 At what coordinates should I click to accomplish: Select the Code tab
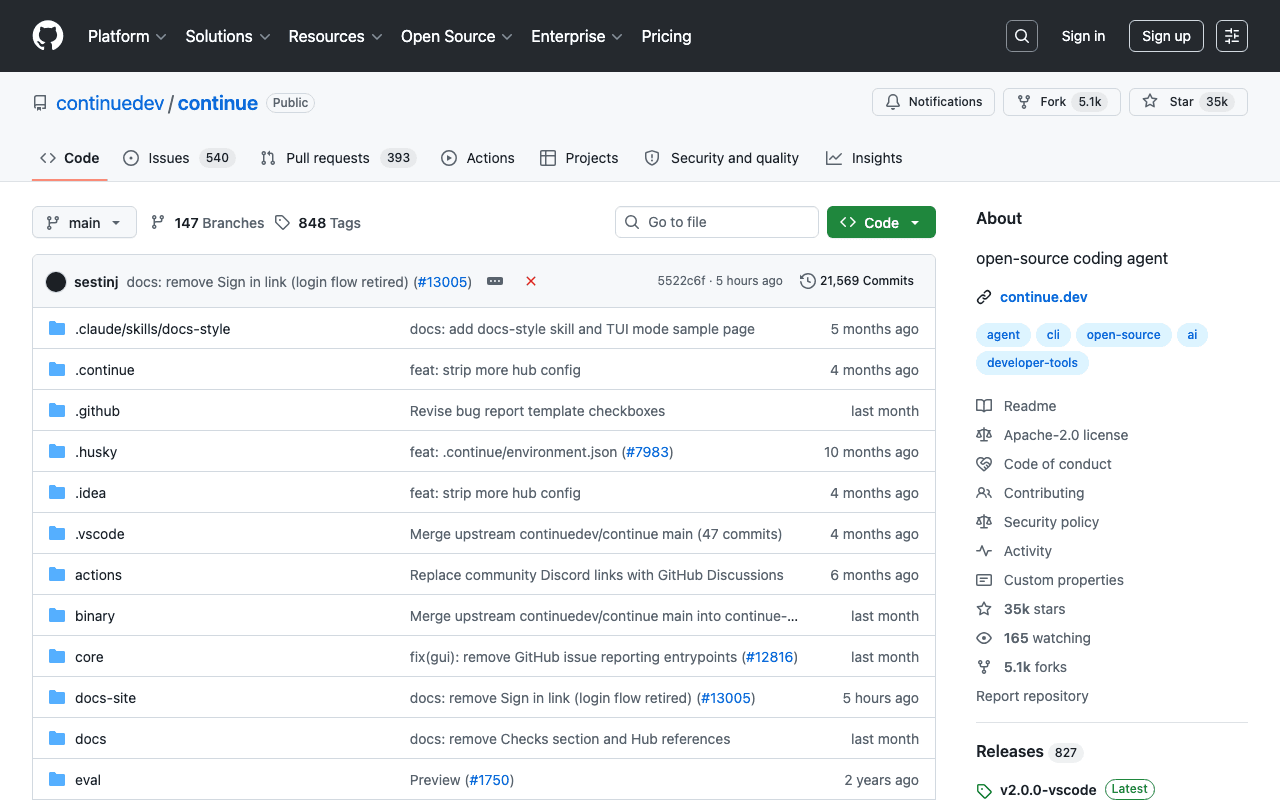click(70, 158)
